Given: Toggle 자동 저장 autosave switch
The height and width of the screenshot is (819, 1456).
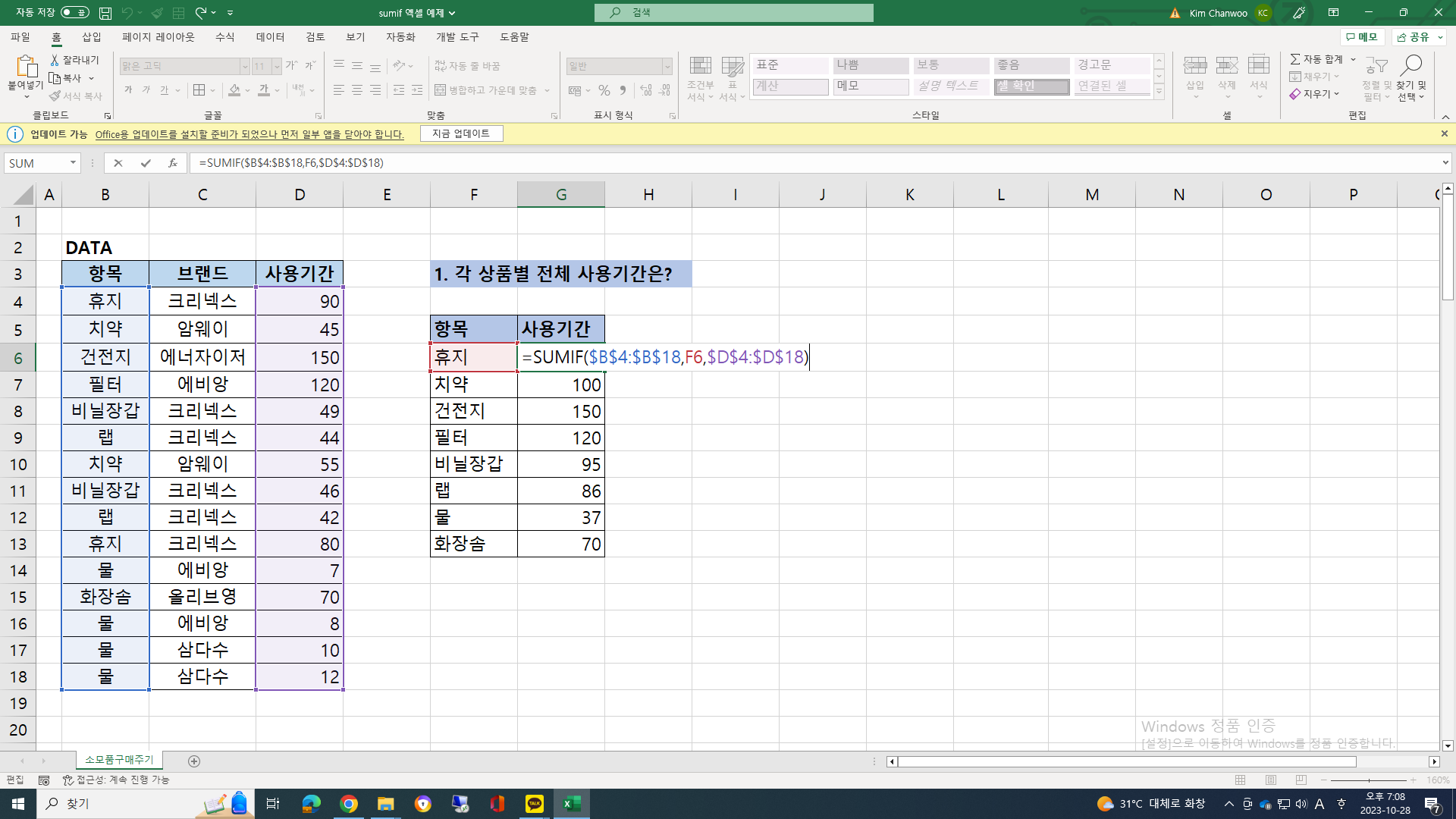Looking at the screenshot, I should coord(74,13).
